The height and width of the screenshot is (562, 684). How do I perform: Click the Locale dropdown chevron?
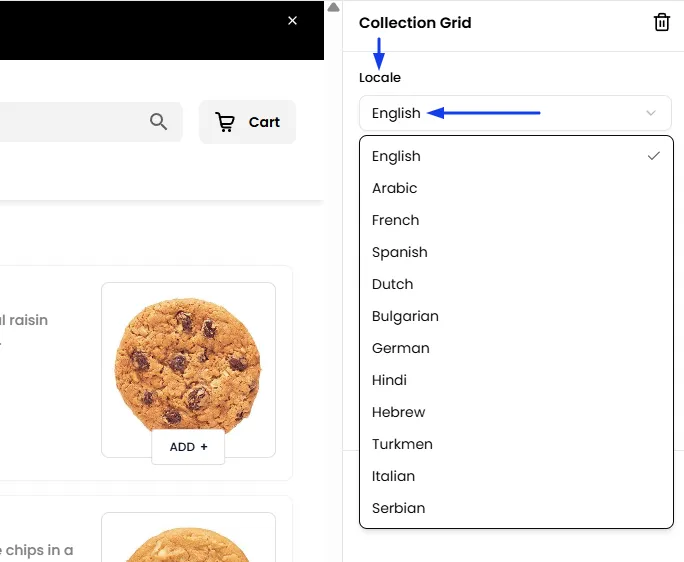[651, 113]
